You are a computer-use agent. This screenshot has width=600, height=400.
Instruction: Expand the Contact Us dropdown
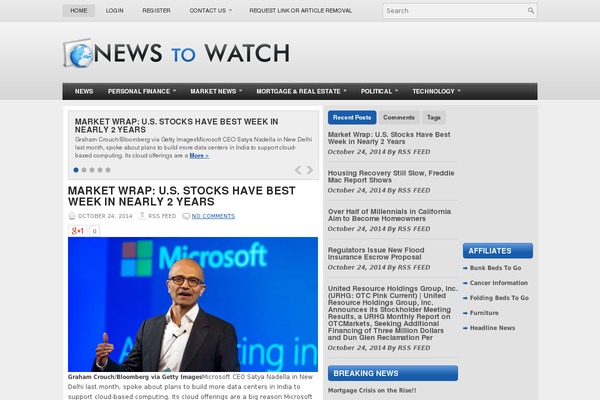coord(210,11)
